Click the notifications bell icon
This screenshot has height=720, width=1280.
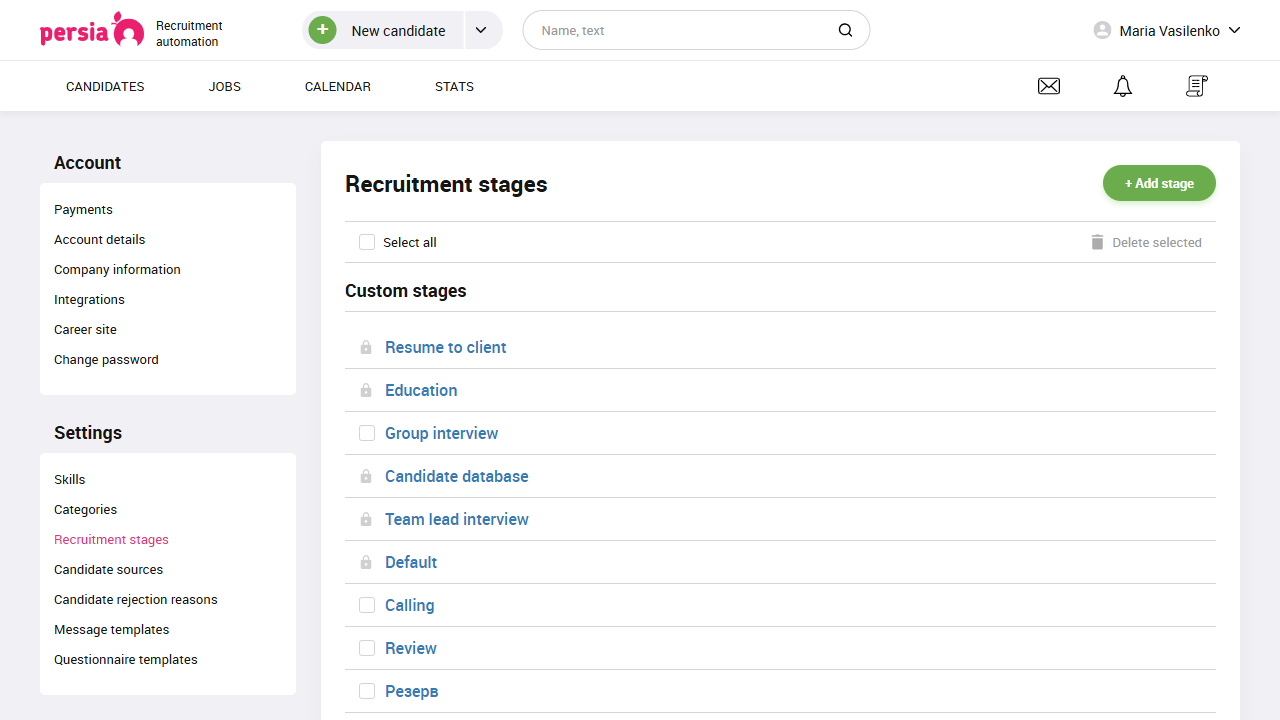click(1122, 86)
